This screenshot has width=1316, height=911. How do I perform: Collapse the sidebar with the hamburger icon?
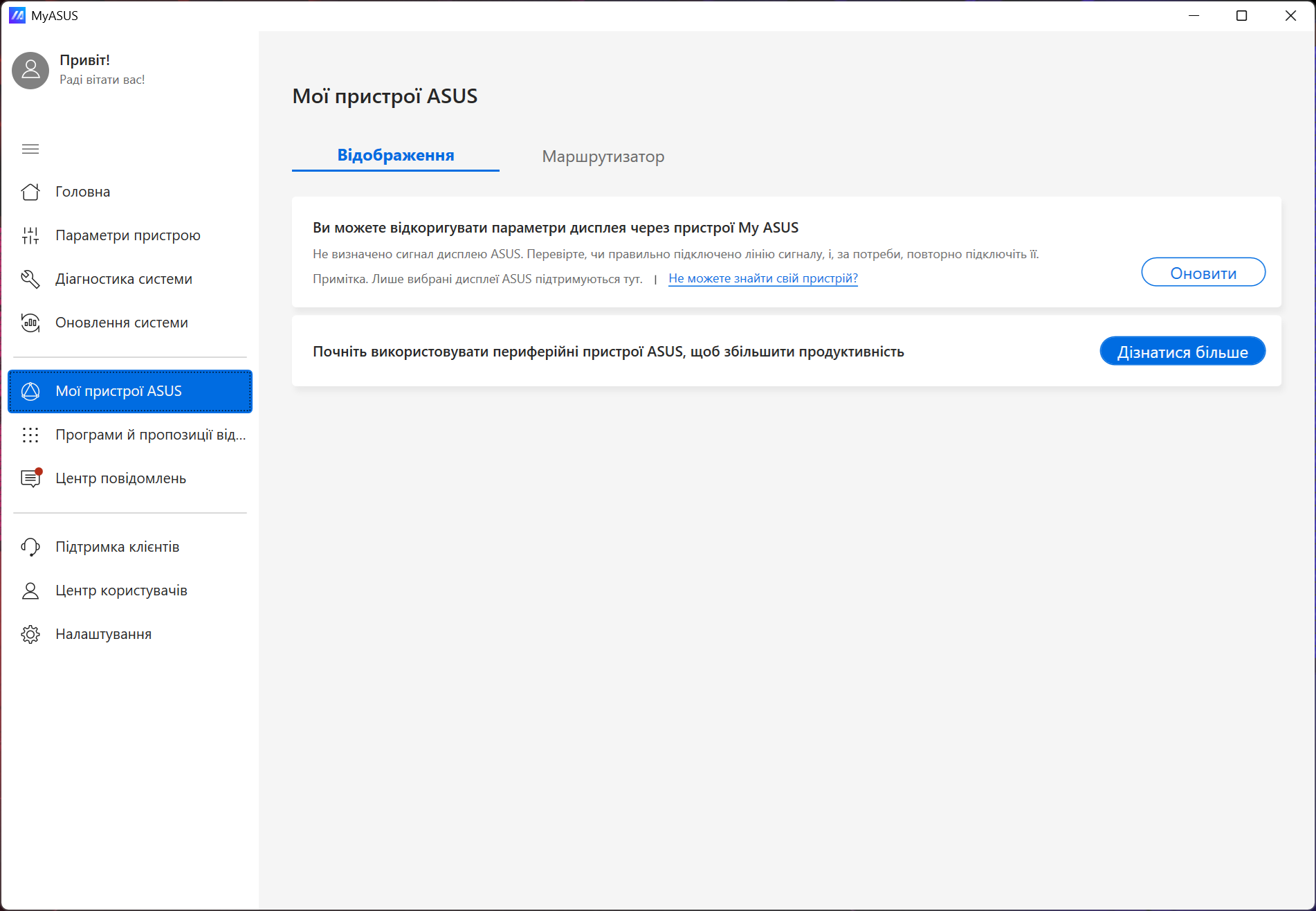(30, 149)
